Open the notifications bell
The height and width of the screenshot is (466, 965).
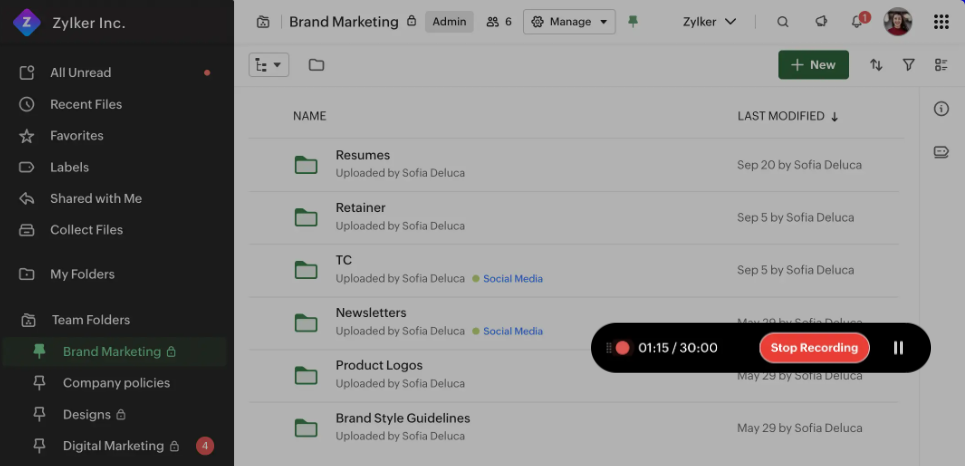(x=857, y=22)
